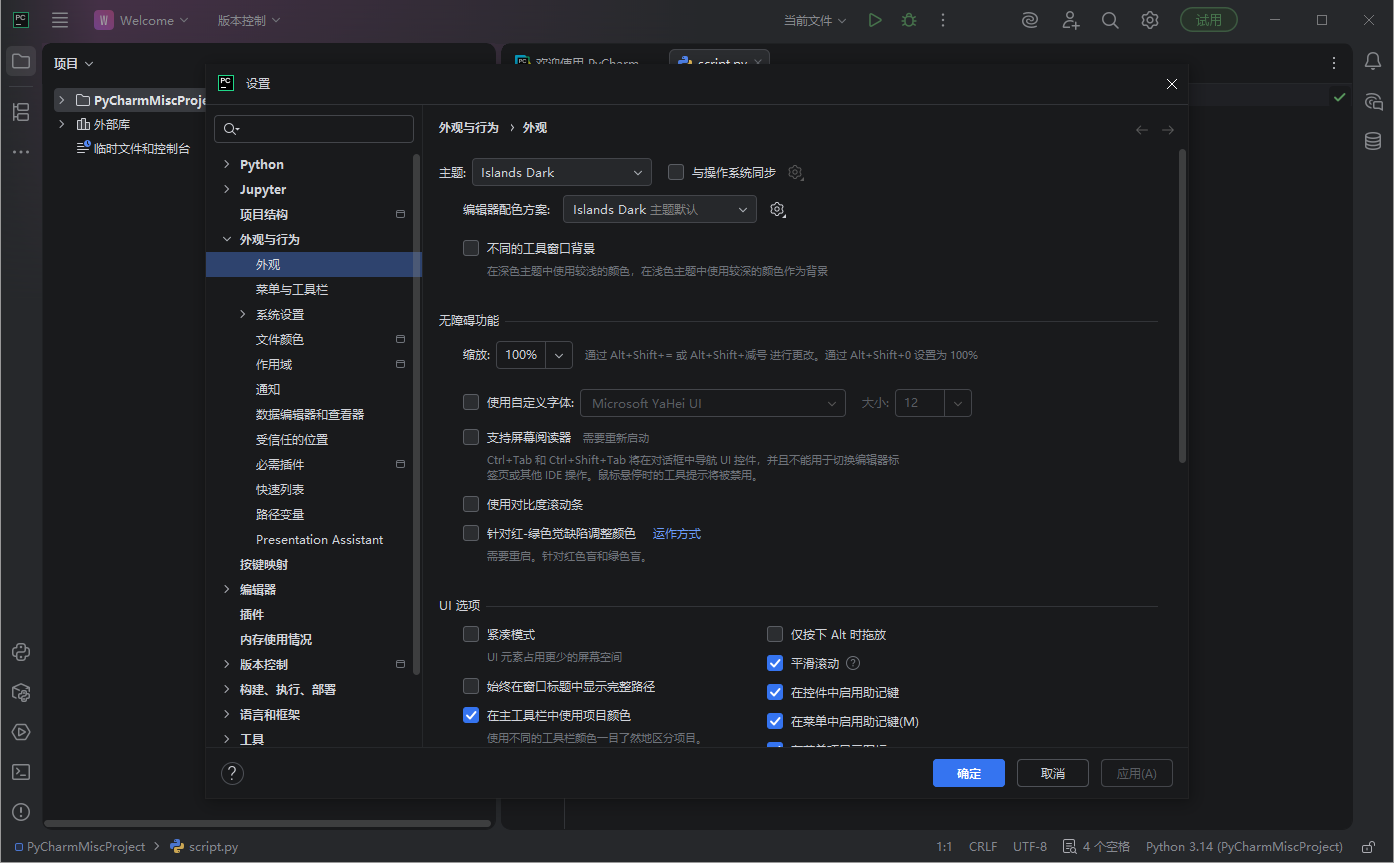Disable 平滑滚动 option

[775, 662]
